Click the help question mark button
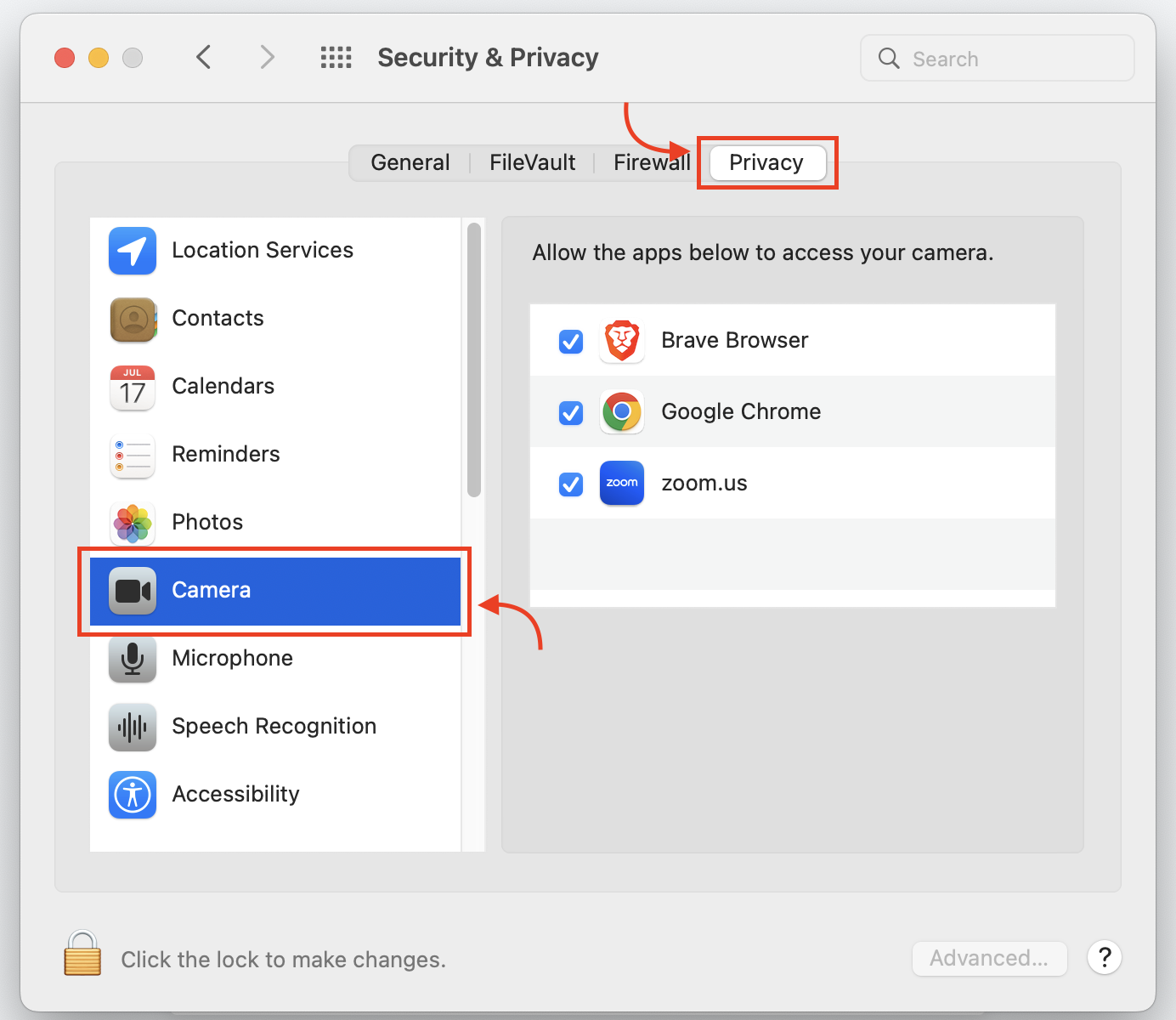Screen dimensions: 1176x1020 point(1104,957)
